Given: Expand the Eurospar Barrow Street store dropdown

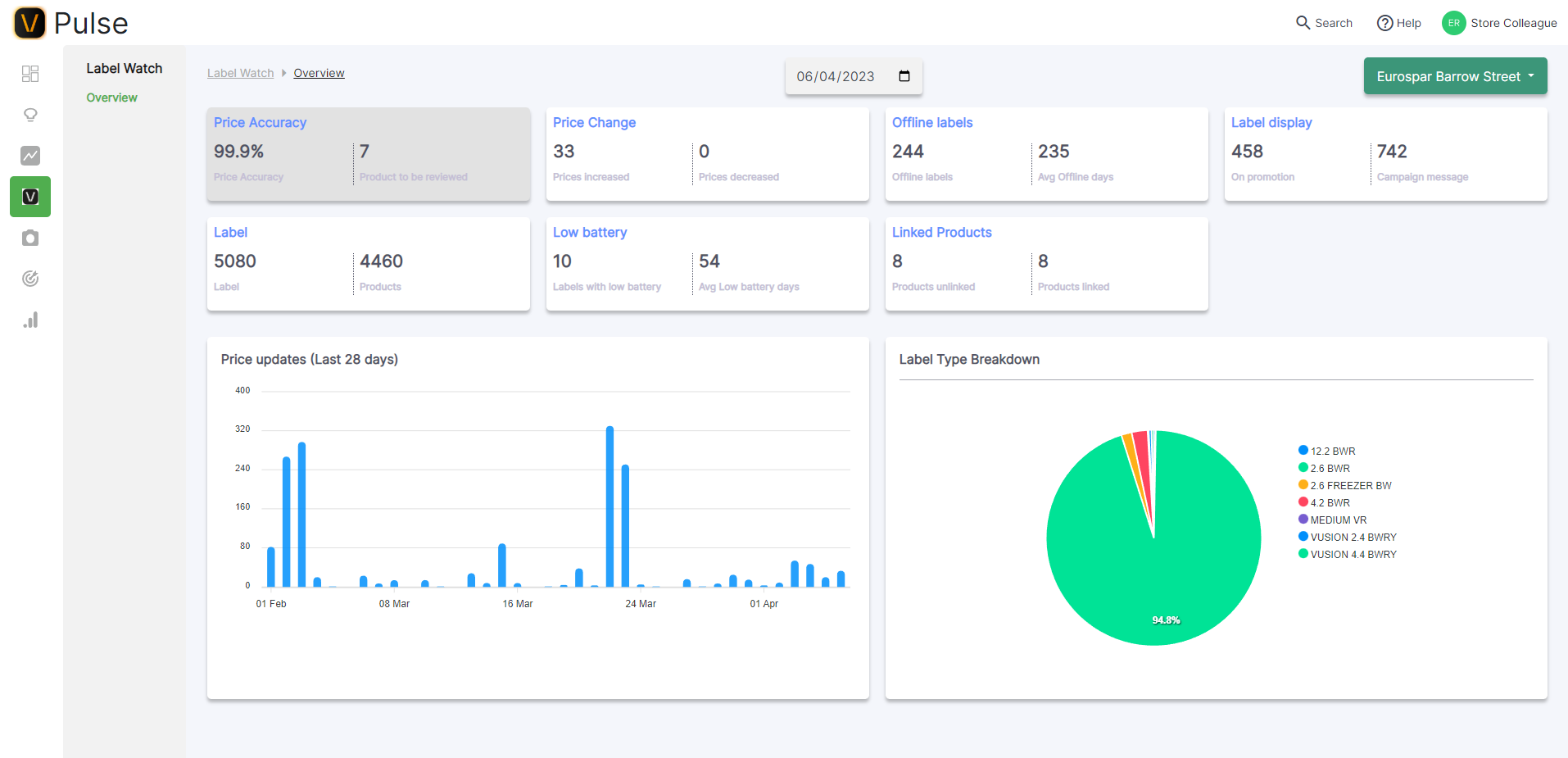Looking at the screenshot, I should point(1455,76).
